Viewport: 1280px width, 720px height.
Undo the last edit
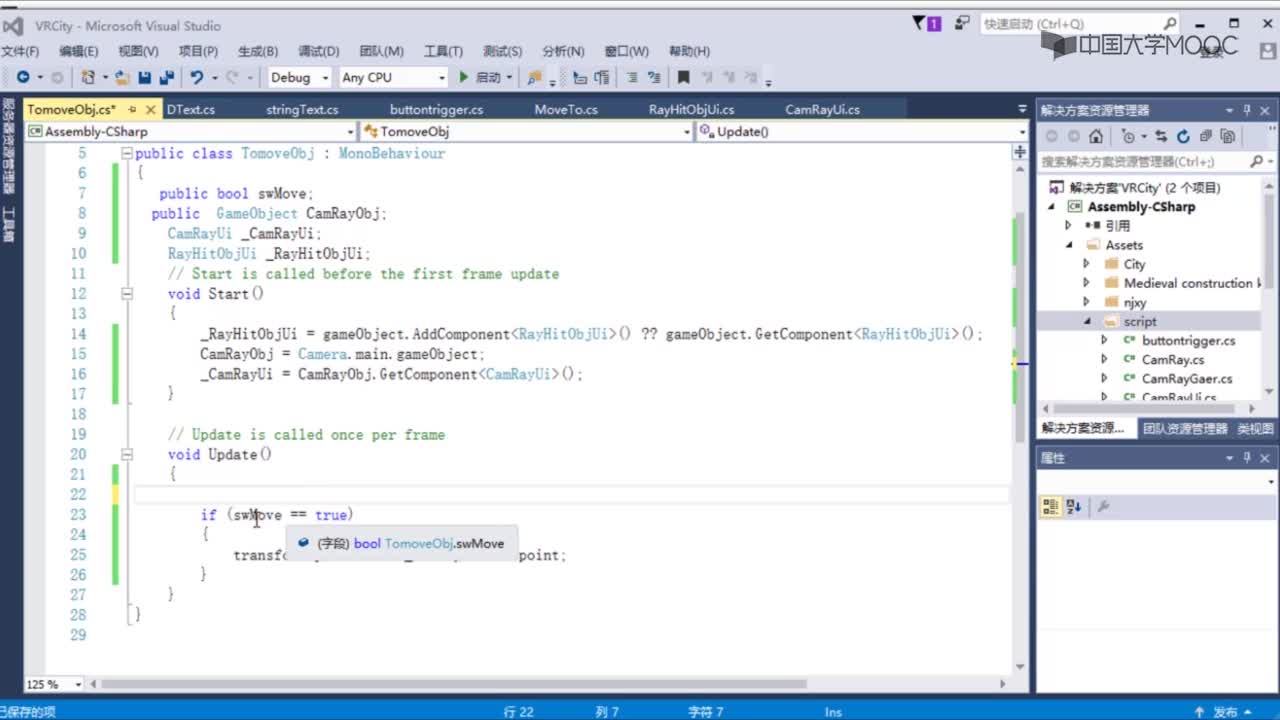pos(197,77)
